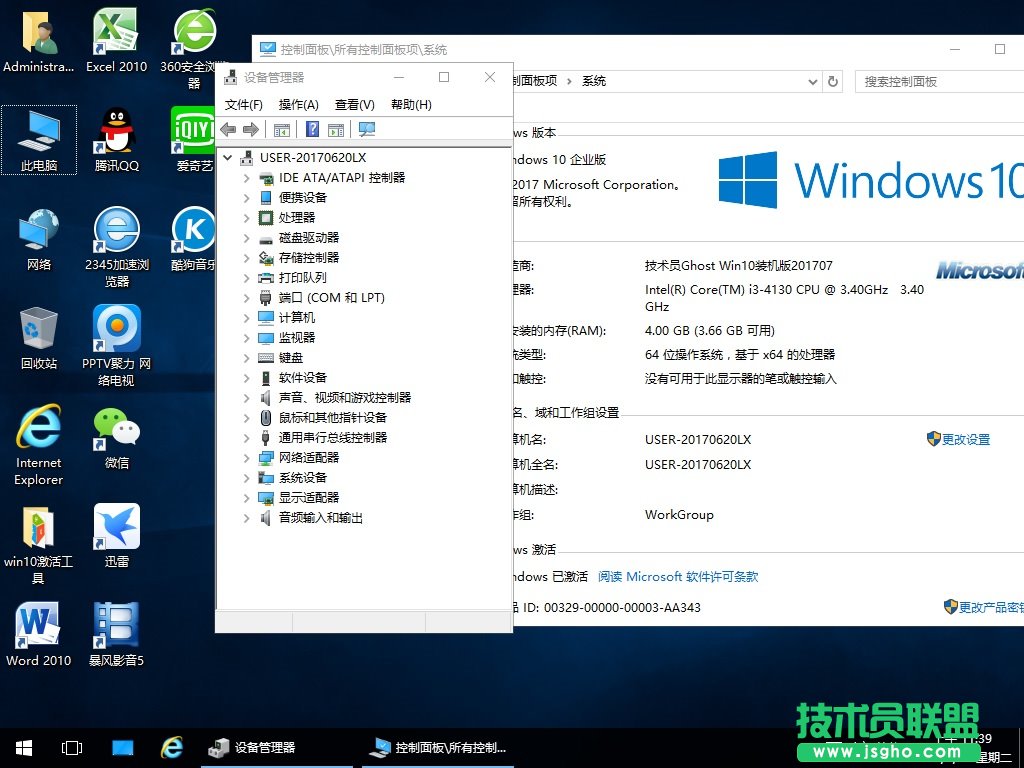Screen dimensions: 1024x768
Task: Expand the 网络适配器 device node
Action: click(x=246, y=458)
